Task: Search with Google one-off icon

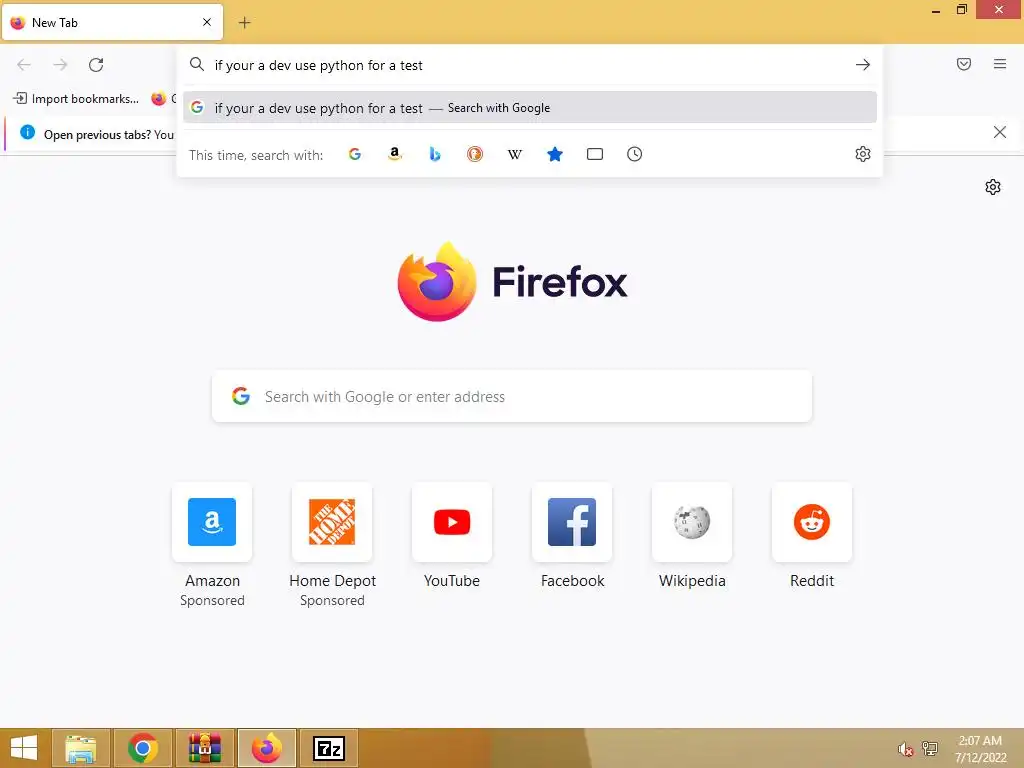Action: coord(355,154)
